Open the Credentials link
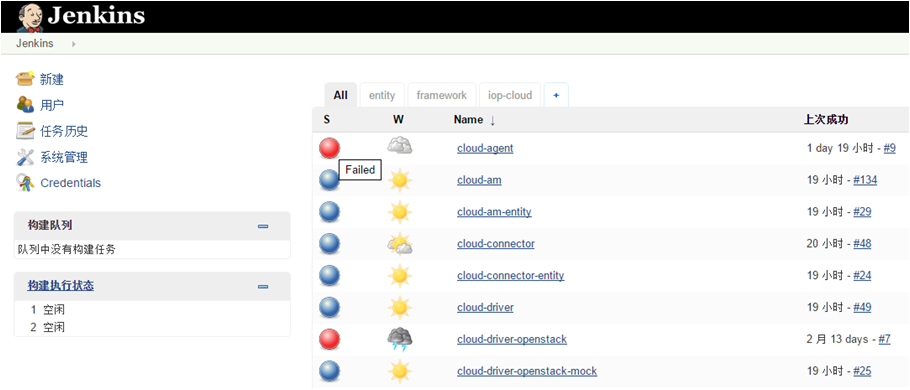The width and height of the screenshot is (910, 390). [x=70, y=183]
